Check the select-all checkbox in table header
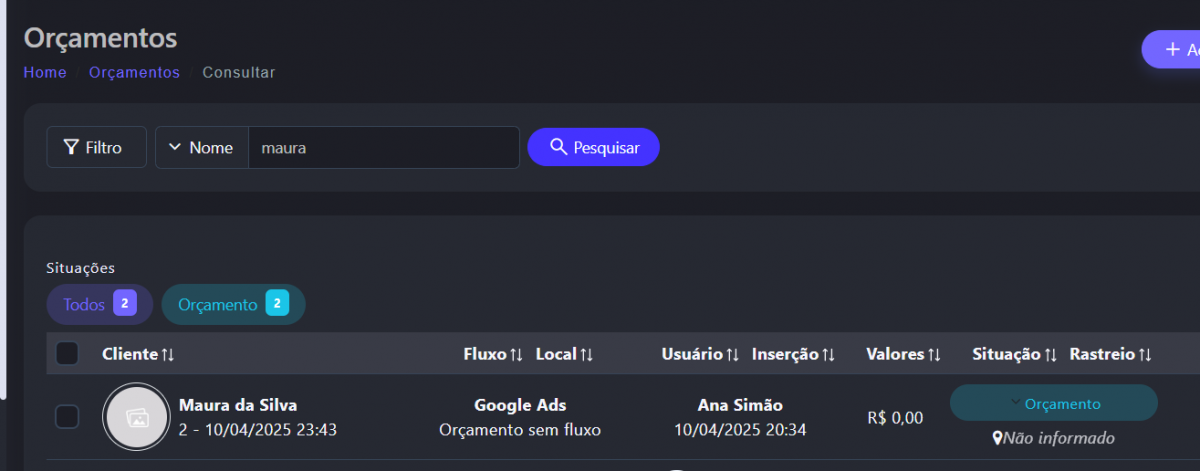The image size is (1200, 471). tap(67, 354)
